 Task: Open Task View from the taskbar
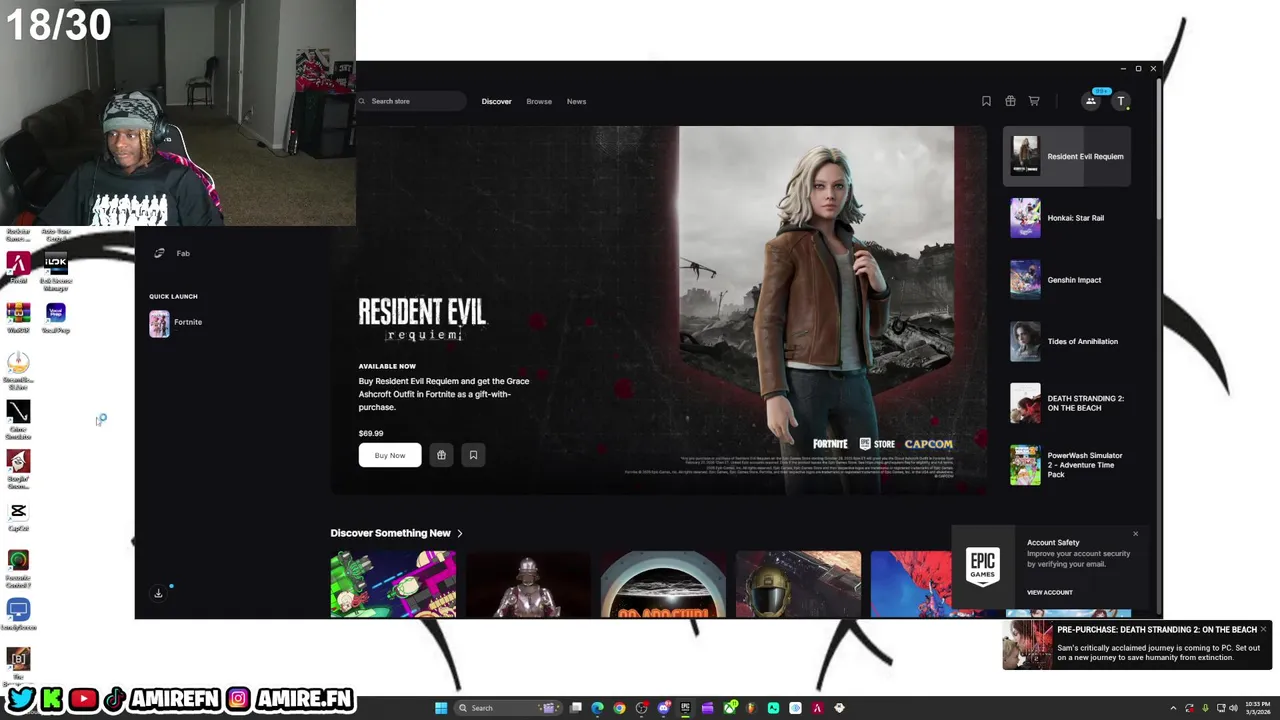click(575, 708)
